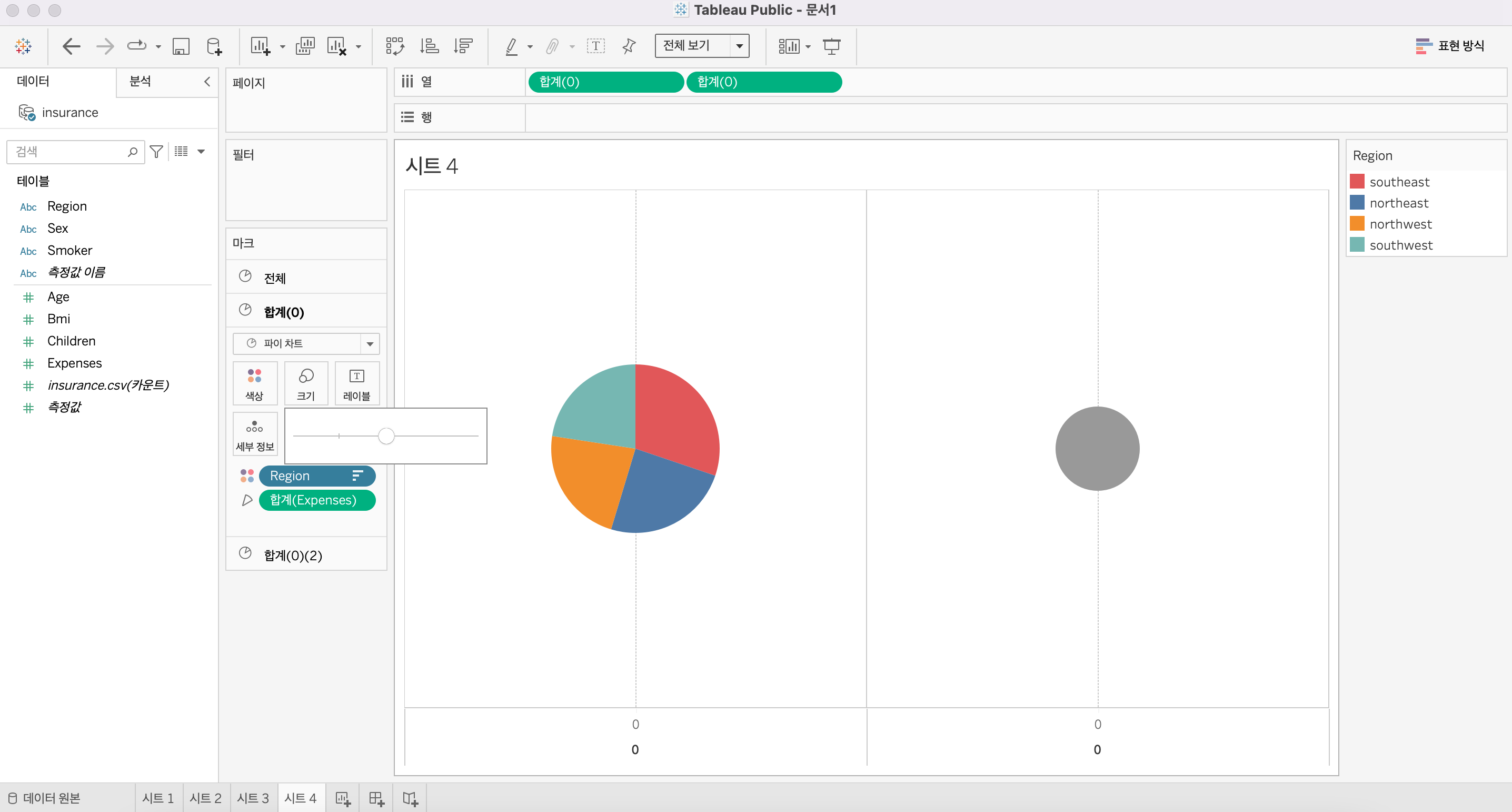Click the southeast red color swatch
The height and width of the screenshot is (812, 1512).
tap(1357, 182)
